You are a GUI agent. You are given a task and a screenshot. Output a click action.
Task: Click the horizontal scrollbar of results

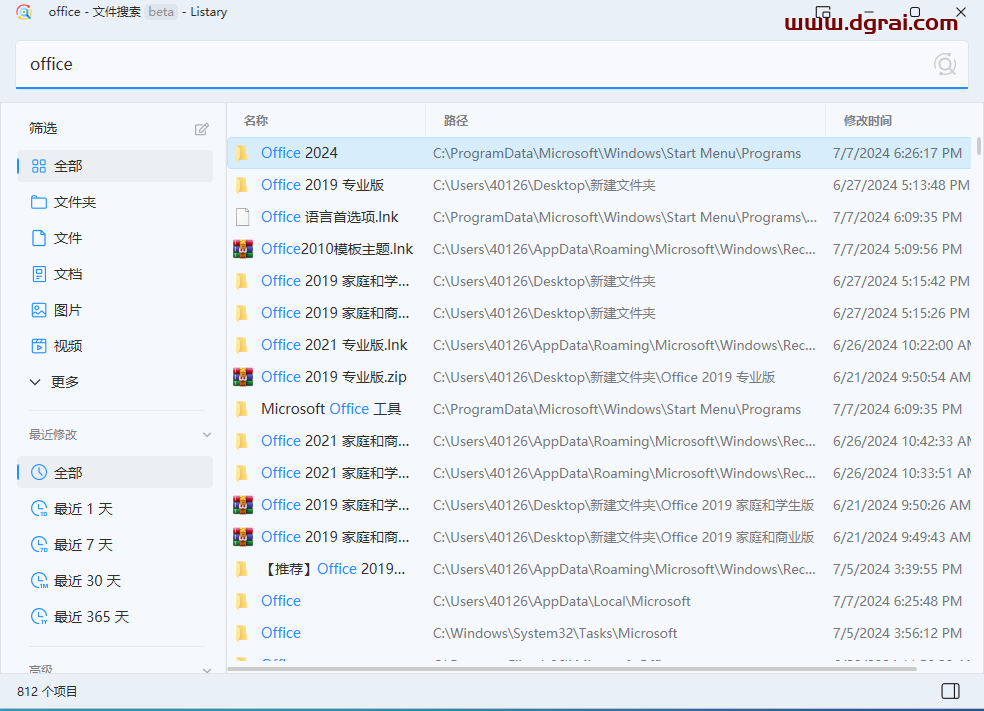point(571,669)
